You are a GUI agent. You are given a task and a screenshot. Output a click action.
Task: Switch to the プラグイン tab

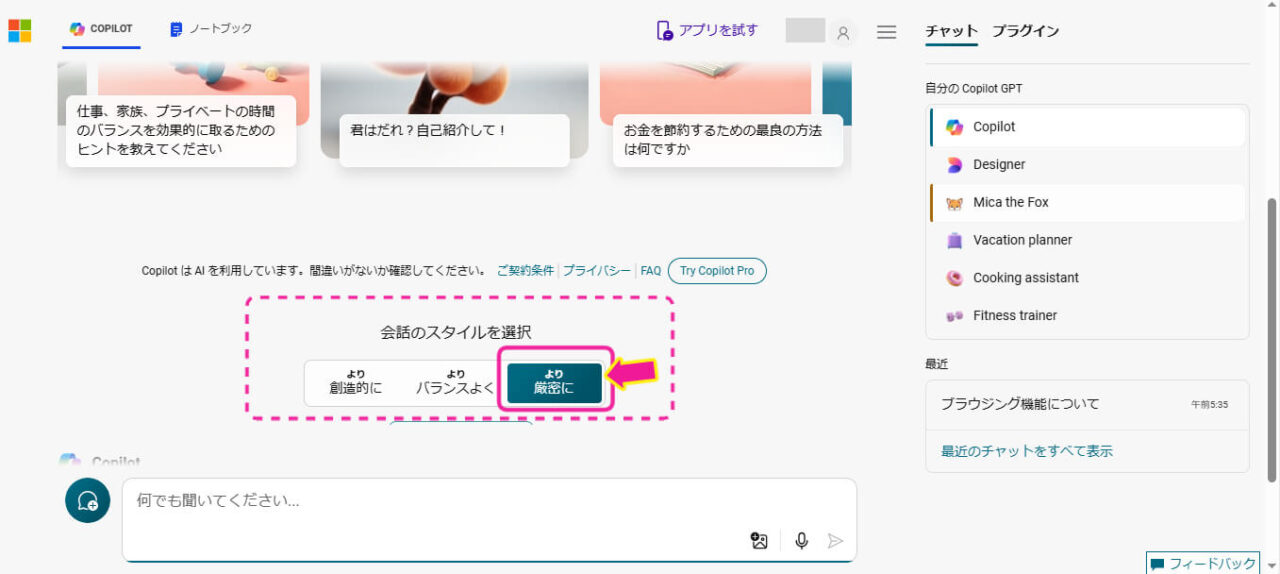click(x=1025, y=31)
